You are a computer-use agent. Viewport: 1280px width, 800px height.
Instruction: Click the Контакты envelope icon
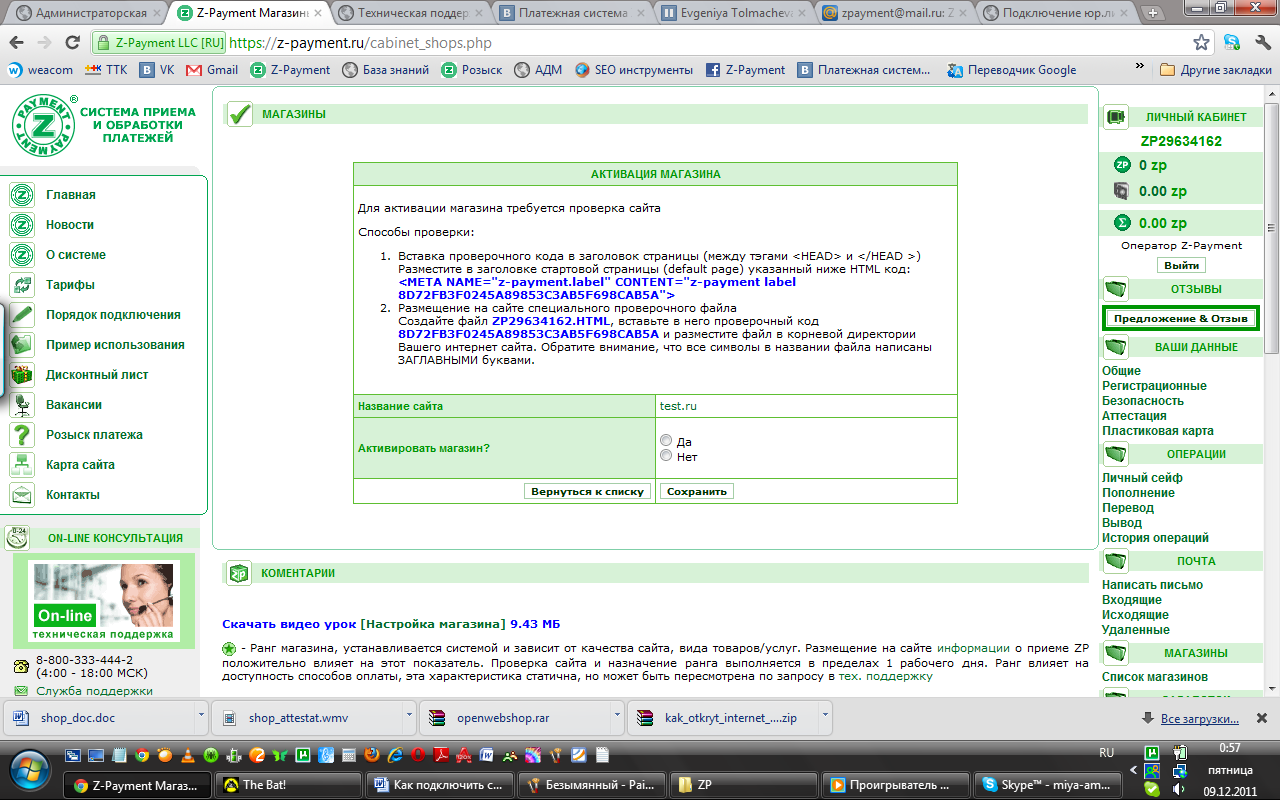pos(22,495)
